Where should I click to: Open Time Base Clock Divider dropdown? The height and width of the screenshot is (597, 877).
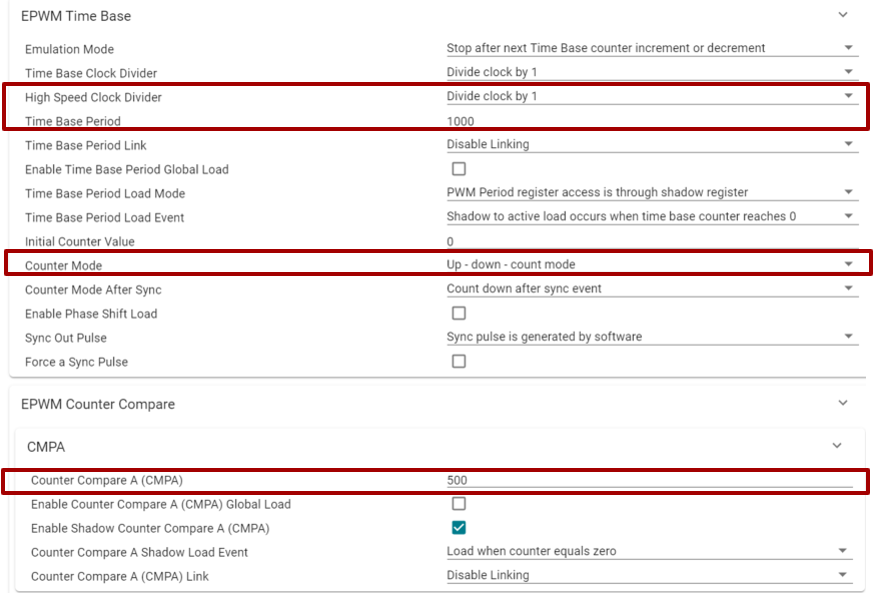click(651, 72)
